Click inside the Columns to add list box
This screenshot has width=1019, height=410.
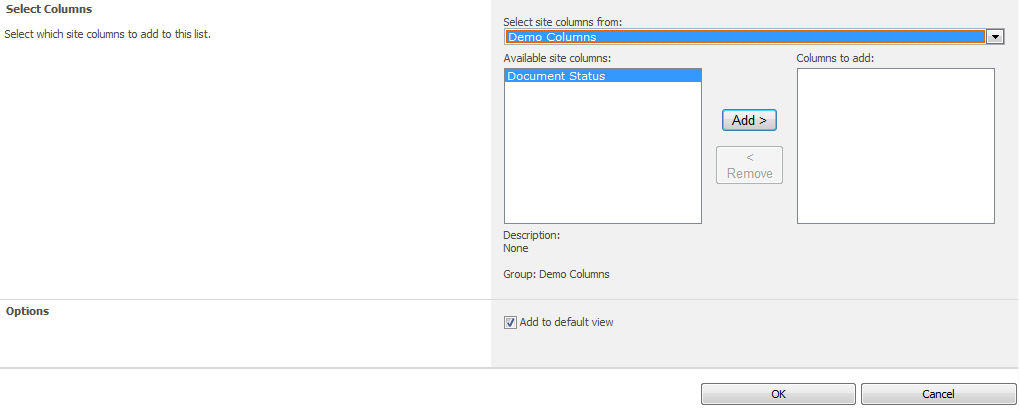click(x=895, y=145)
